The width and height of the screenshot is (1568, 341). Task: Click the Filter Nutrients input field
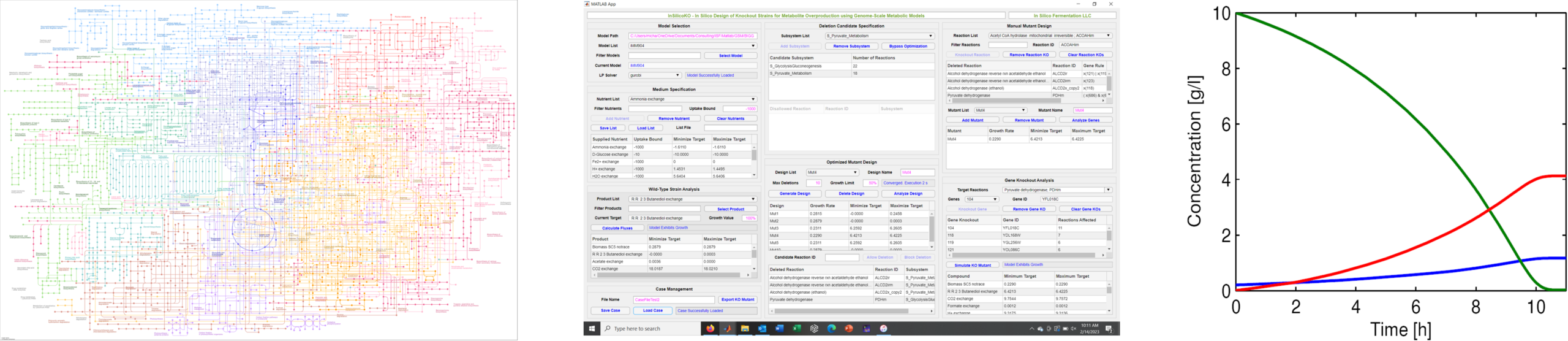click(x=655, y=109)
